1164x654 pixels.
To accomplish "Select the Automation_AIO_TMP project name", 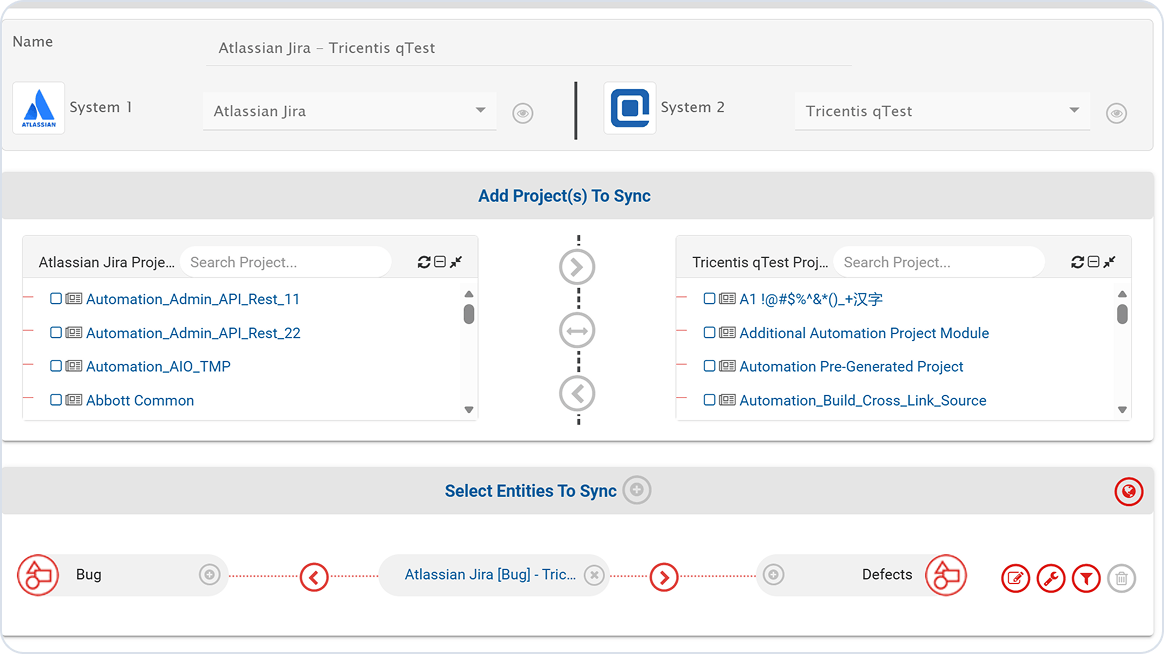I will pyautogui.click(x=158, y=367).
